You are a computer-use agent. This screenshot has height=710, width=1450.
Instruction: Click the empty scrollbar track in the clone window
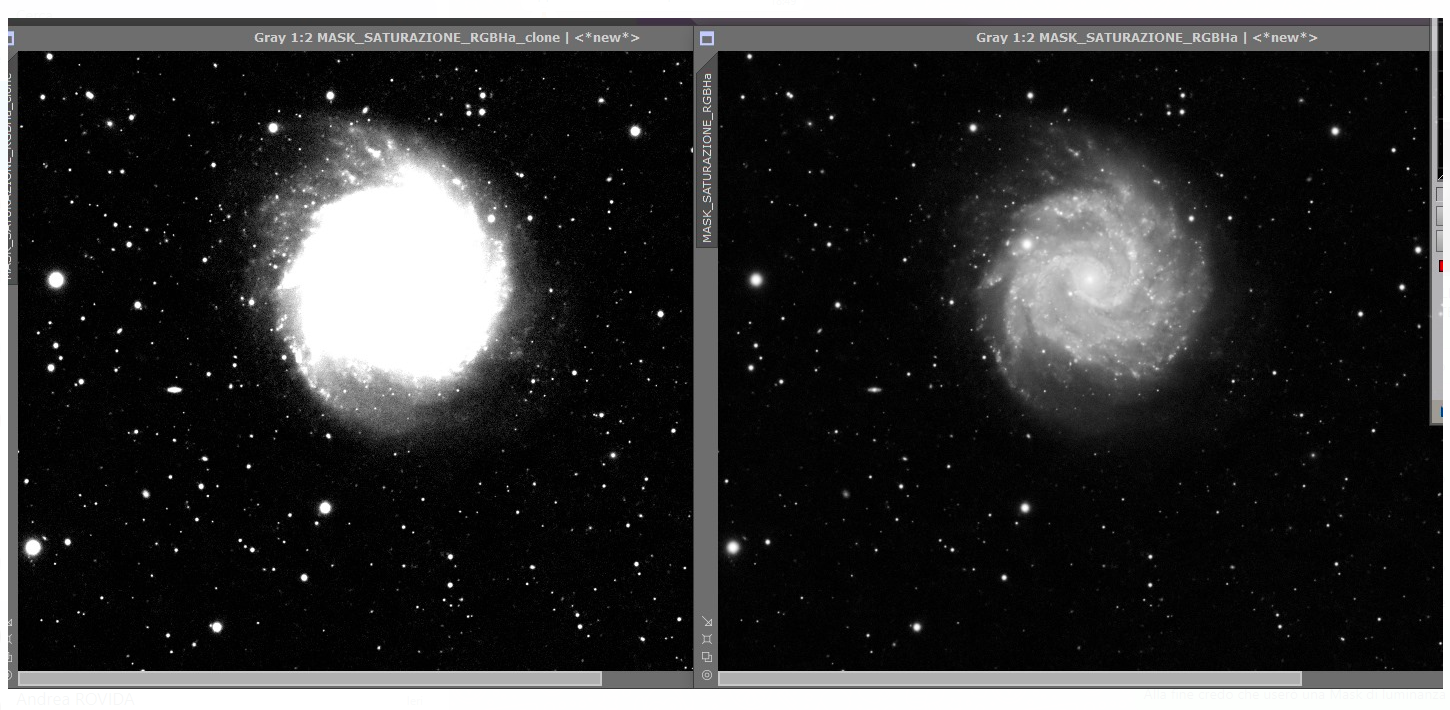[x=647, y=678]
